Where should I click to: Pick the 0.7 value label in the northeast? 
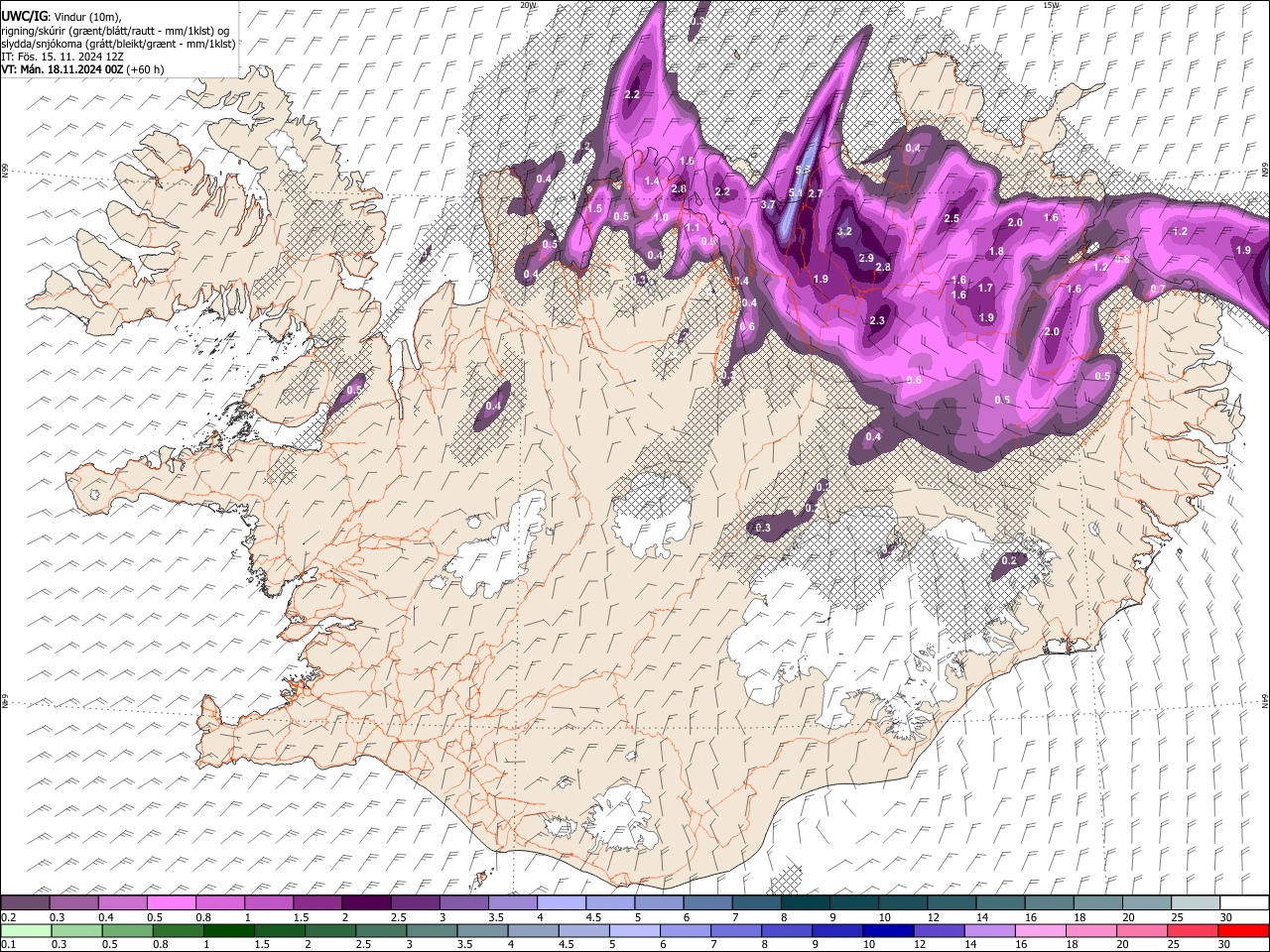[1157, 289]
